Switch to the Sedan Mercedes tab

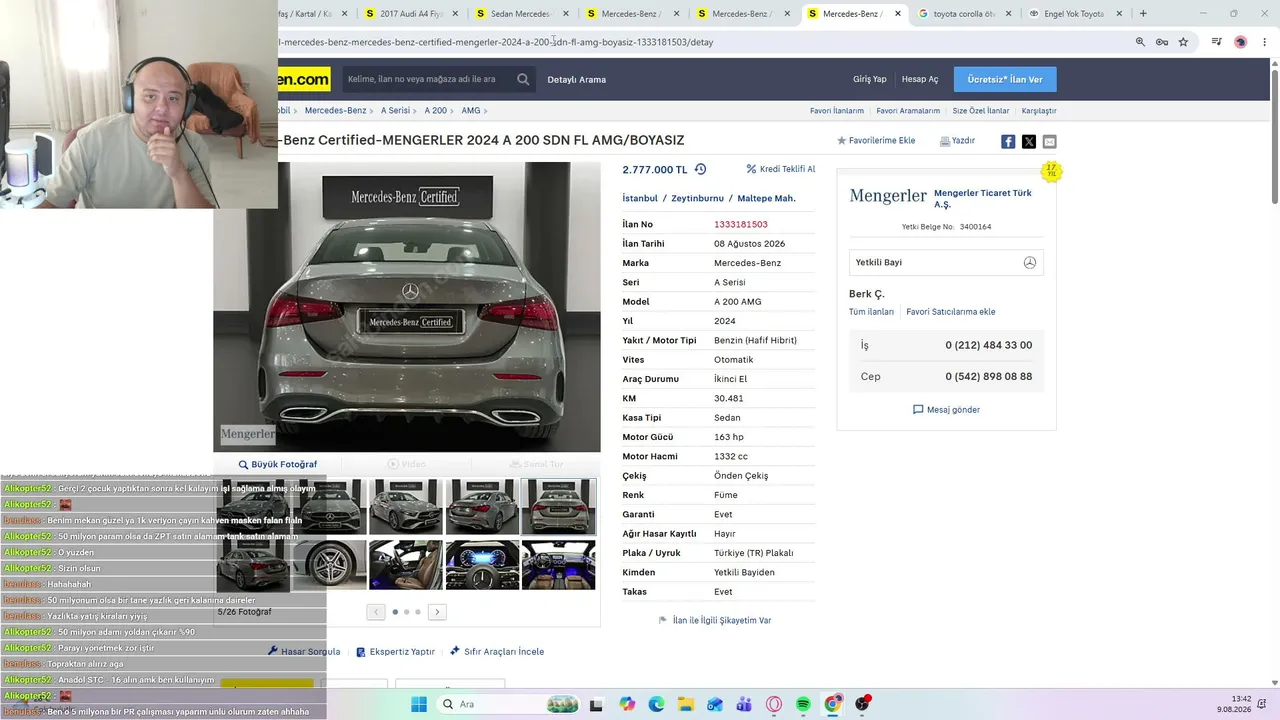(x=521, y=14)
